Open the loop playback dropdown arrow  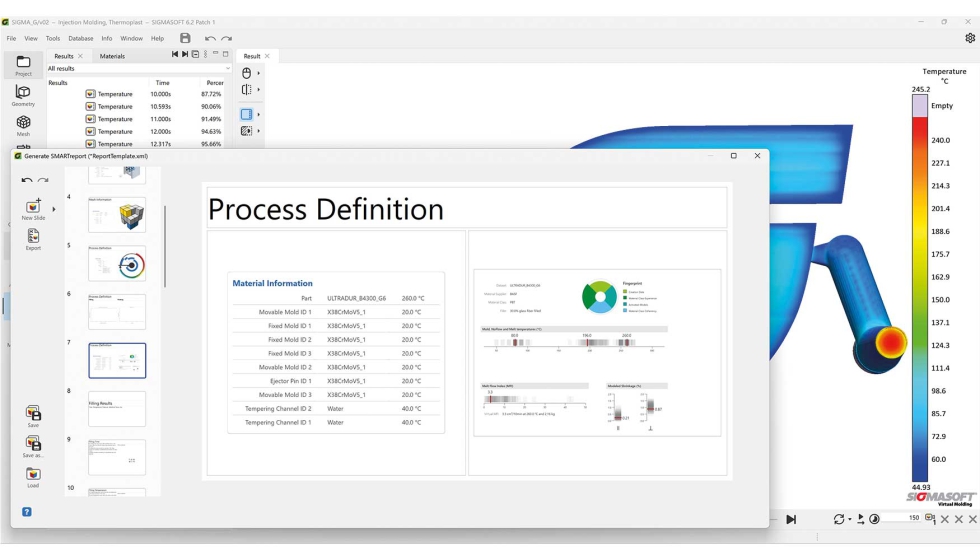849,520
